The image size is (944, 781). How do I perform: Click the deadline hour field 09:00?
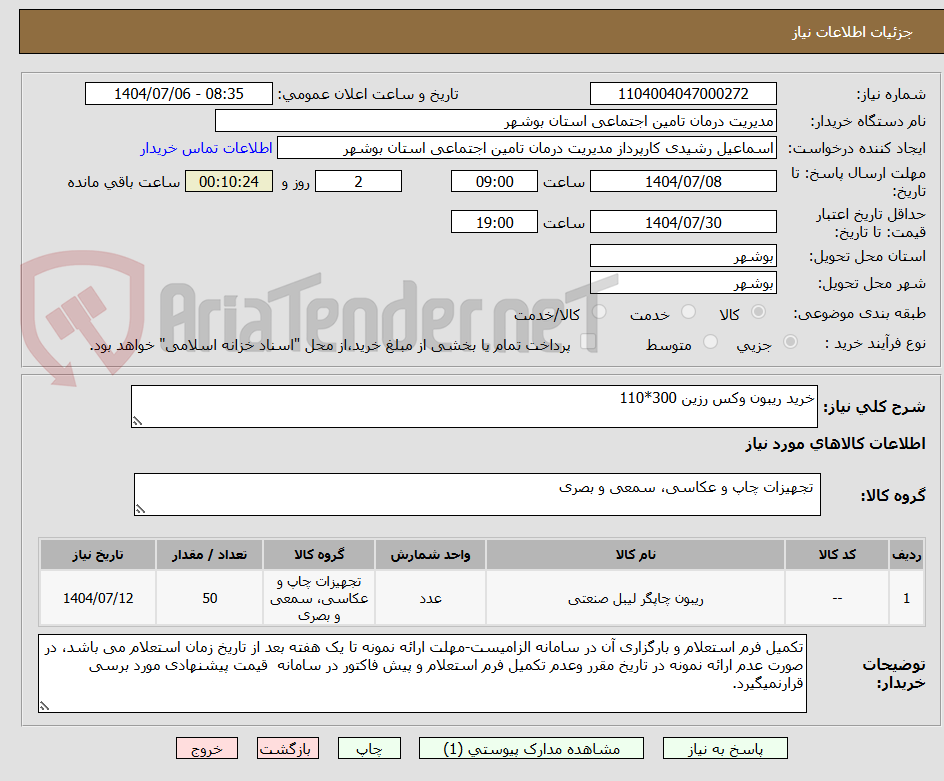click(x=494, y=181)
